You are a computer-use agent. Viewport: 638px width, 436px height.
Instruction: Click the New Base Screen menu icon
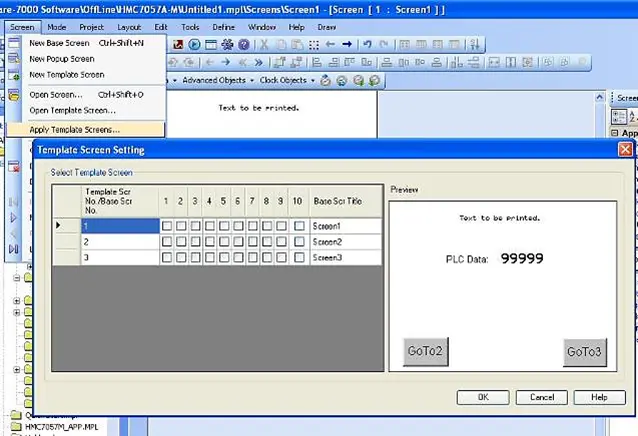(x=14, y=43)
